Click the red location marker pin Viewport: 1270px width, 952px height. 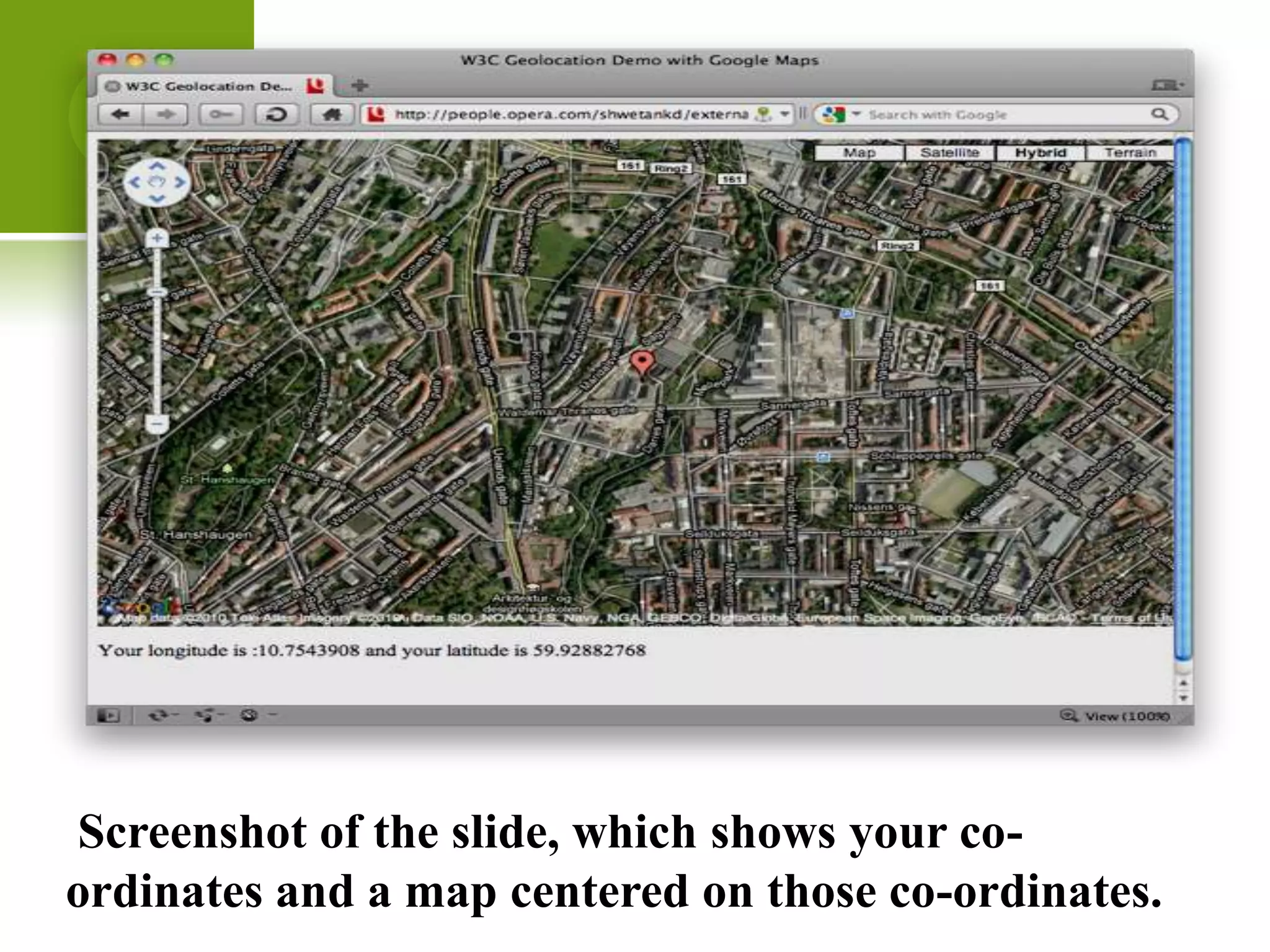642,363
